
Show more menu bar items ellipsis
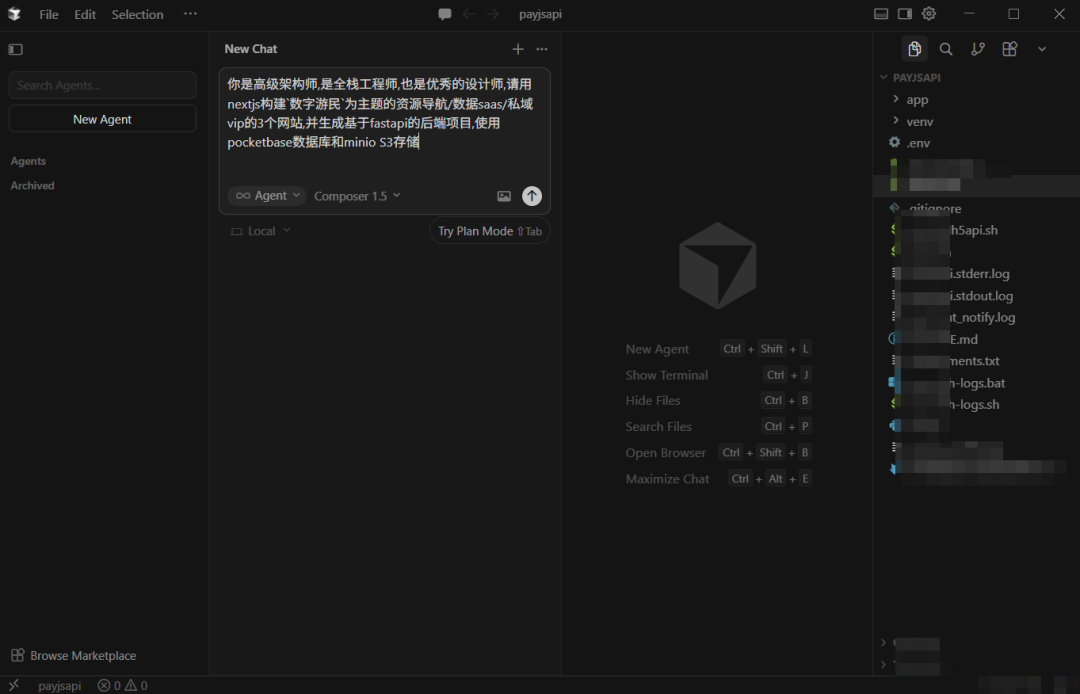[x=190, y=14]
